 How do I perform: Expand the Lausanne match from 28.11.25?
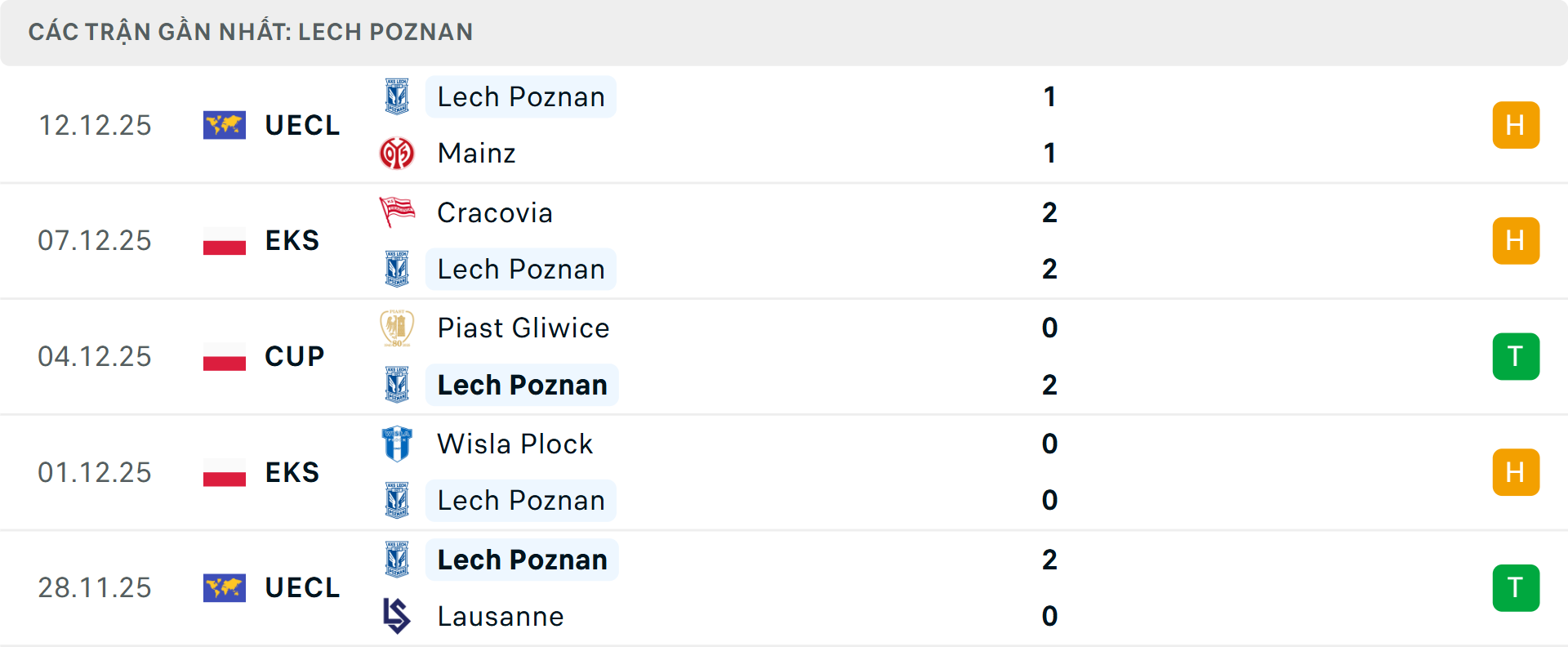pos(784,588)
